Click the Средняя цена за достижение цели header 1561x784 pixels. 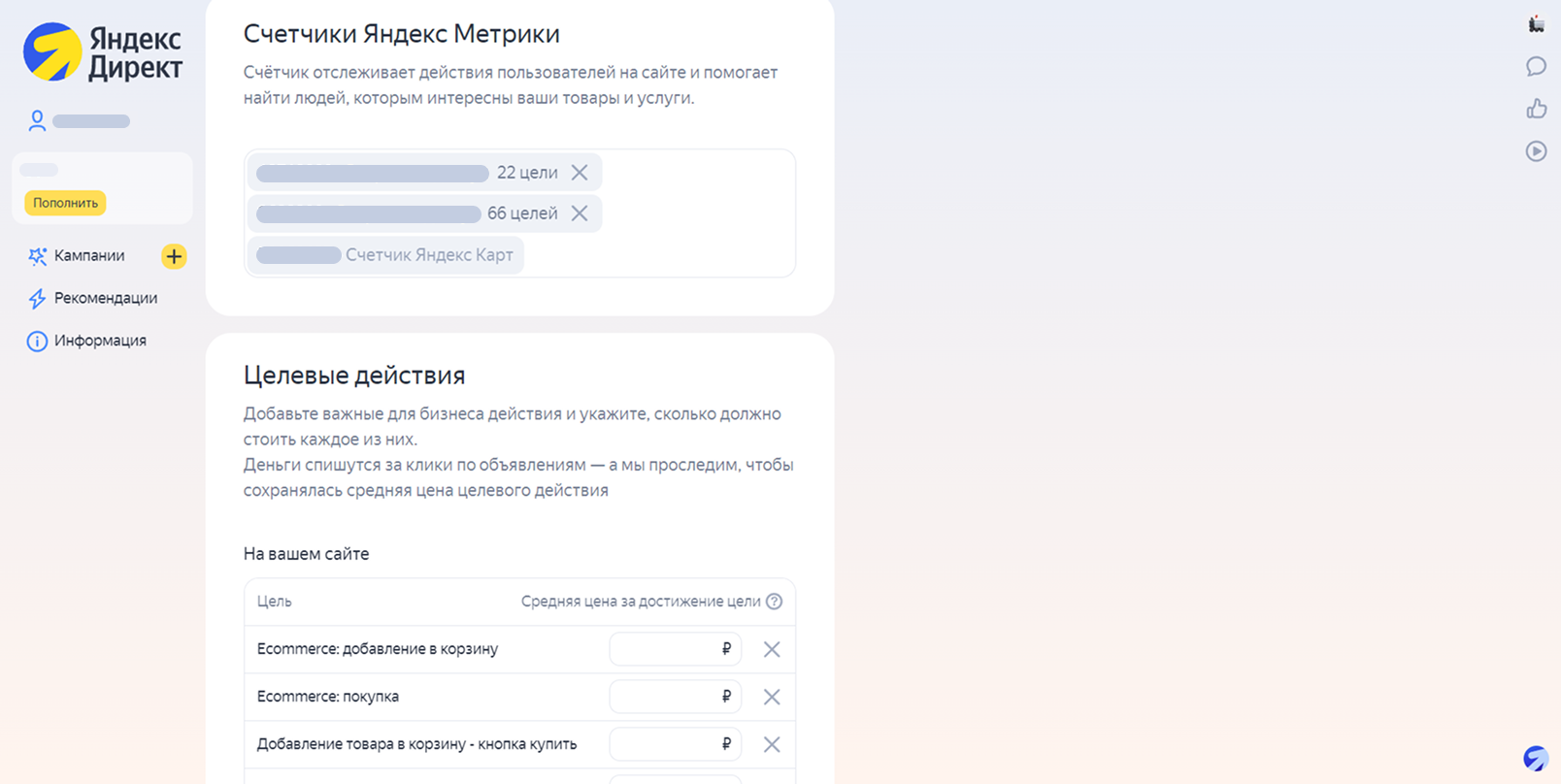coord(641,602)
